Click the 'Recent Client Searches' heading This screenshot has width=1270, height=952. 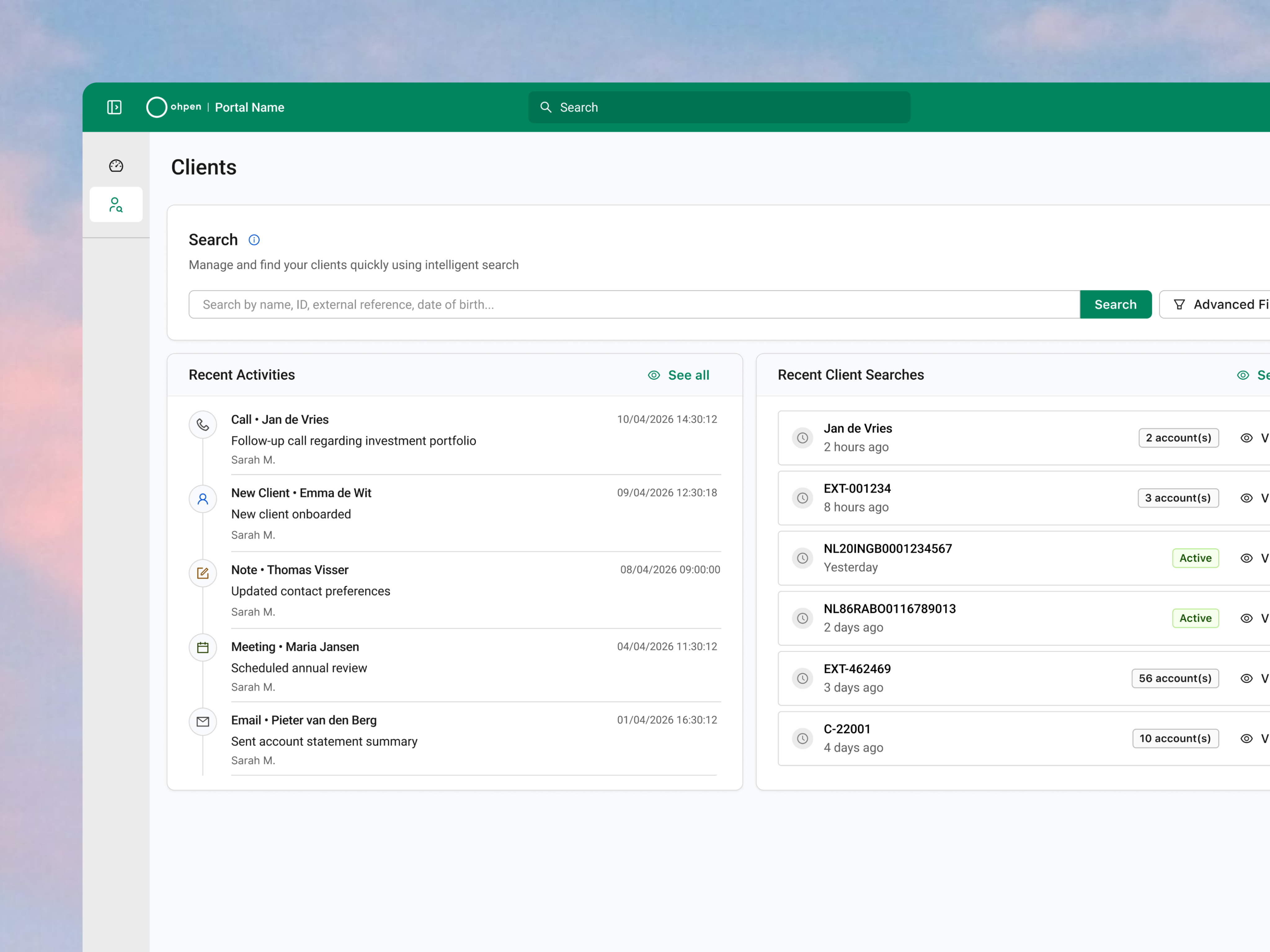point(851,375)
